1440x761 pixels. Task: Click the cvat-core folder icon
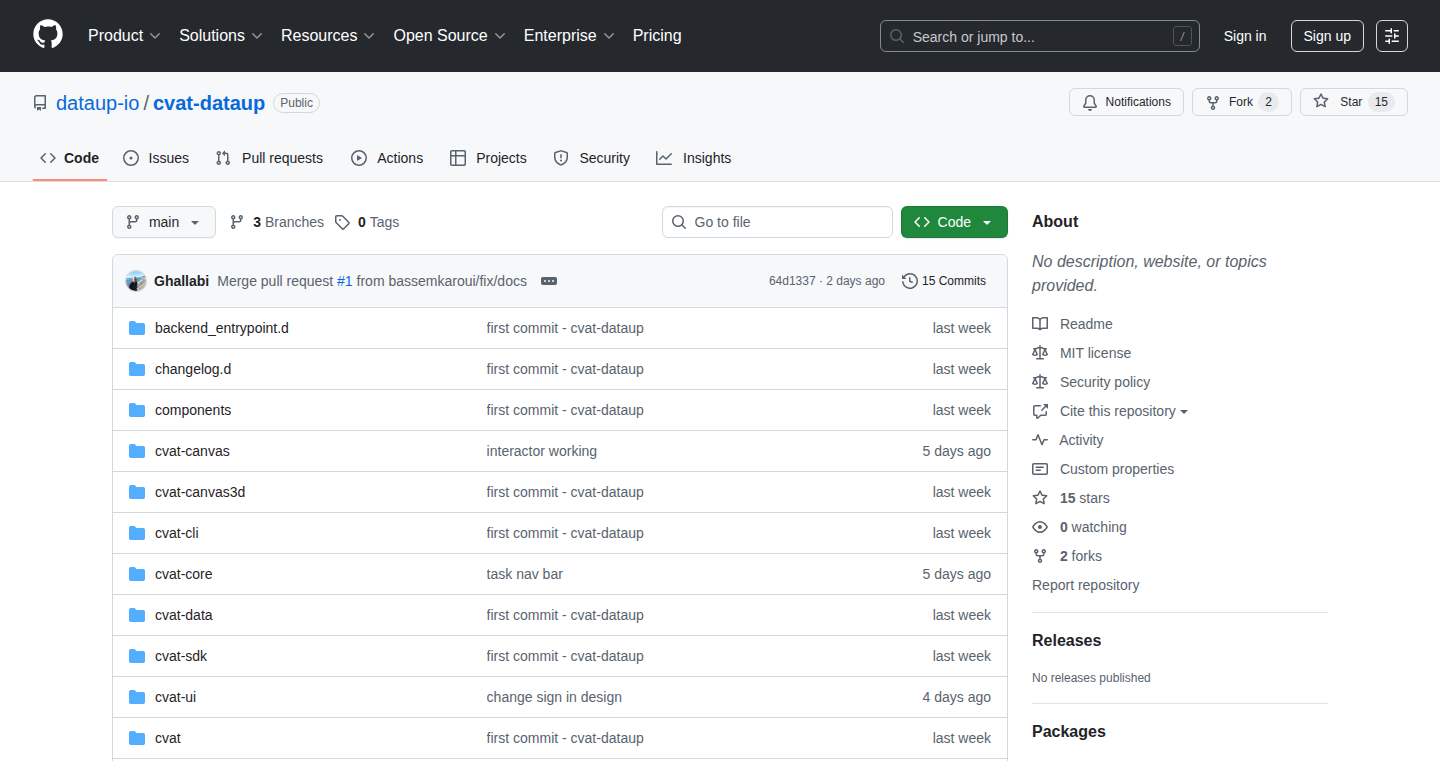click(137, 574)
